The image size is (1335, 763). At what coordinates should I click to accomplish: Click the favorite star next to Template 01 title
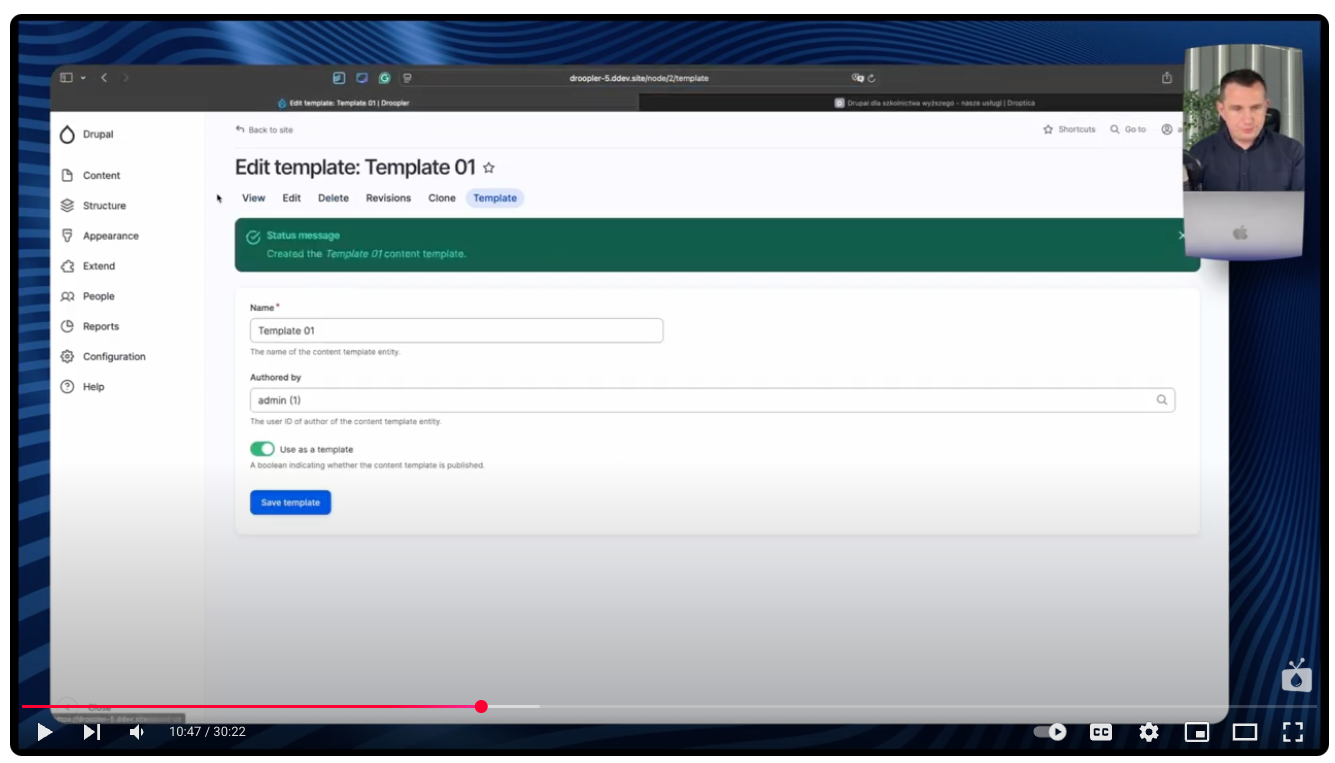(489, 168)
